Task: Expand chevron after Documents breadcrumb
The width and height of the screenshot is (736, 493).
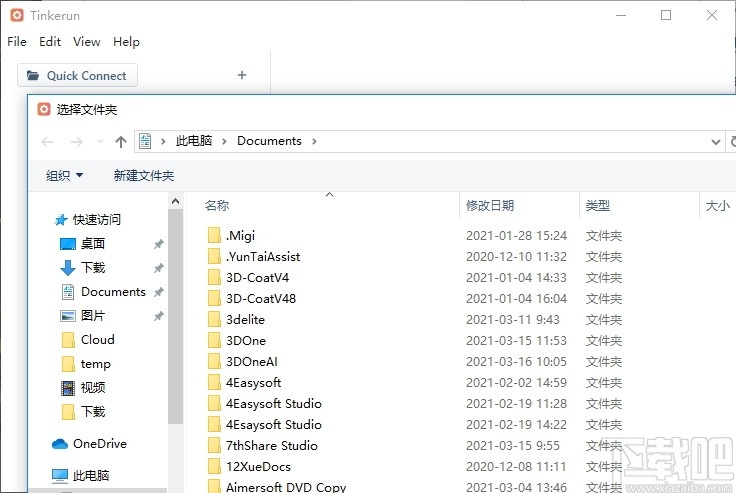Action: click(314, 141)
